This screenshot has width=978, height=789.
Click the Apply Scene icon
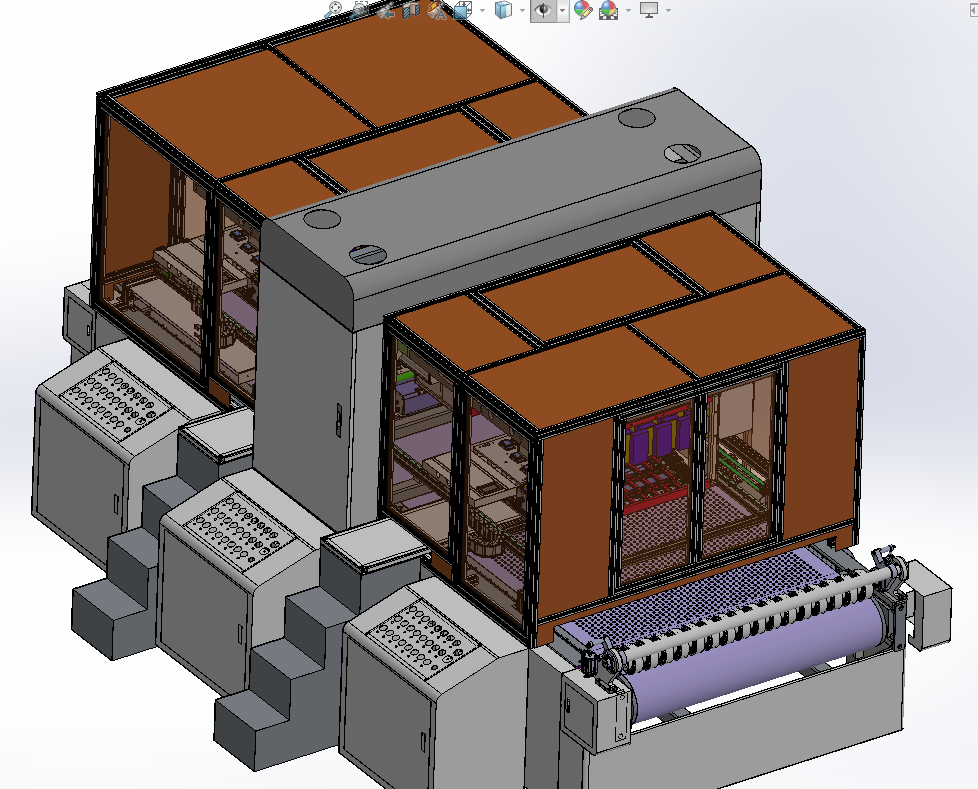609,9
